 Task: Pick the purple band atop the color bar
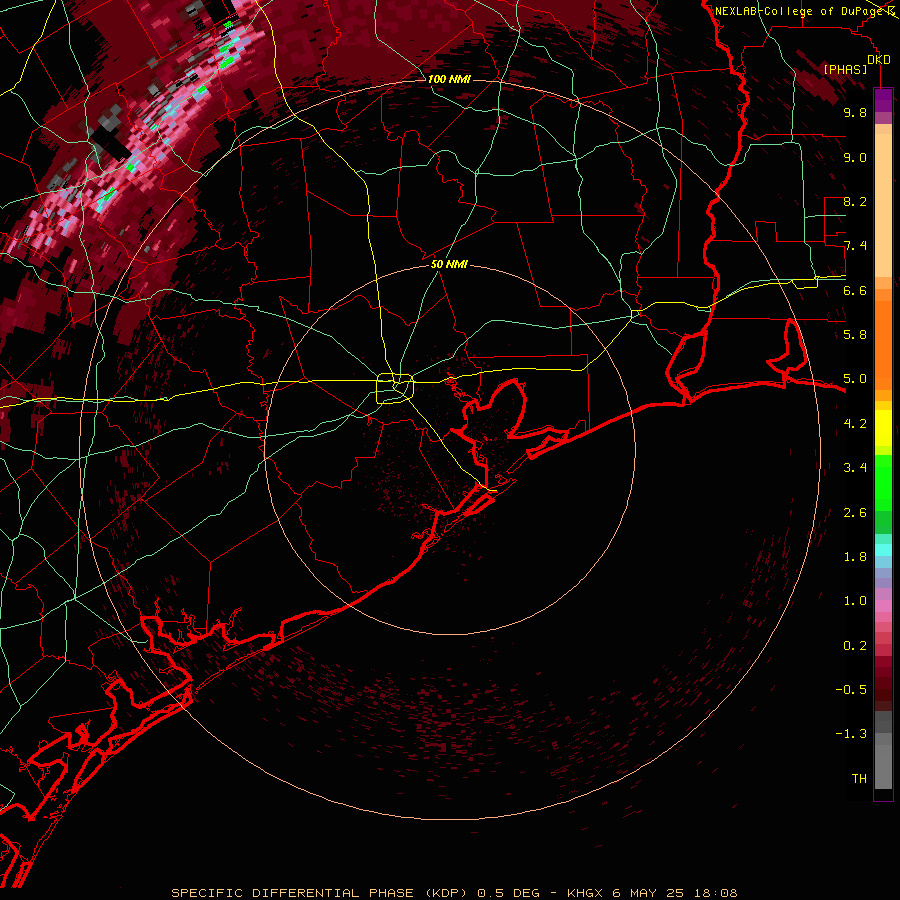tap(883, 100)
